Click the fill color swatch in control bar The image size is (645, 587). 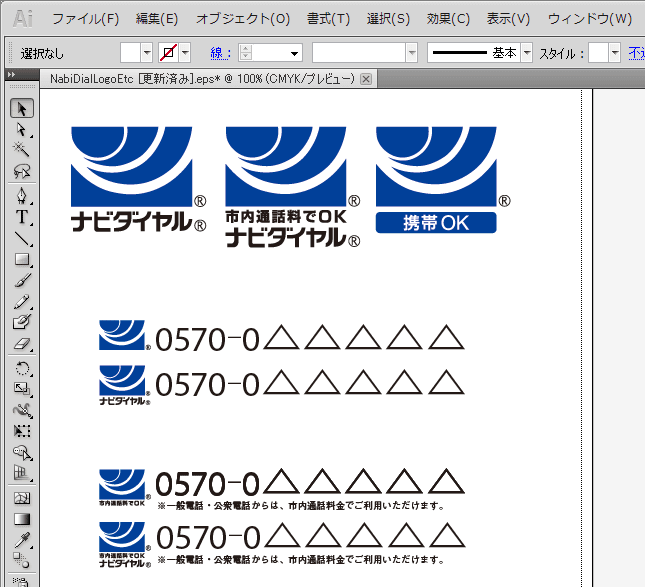click(130, 53)
